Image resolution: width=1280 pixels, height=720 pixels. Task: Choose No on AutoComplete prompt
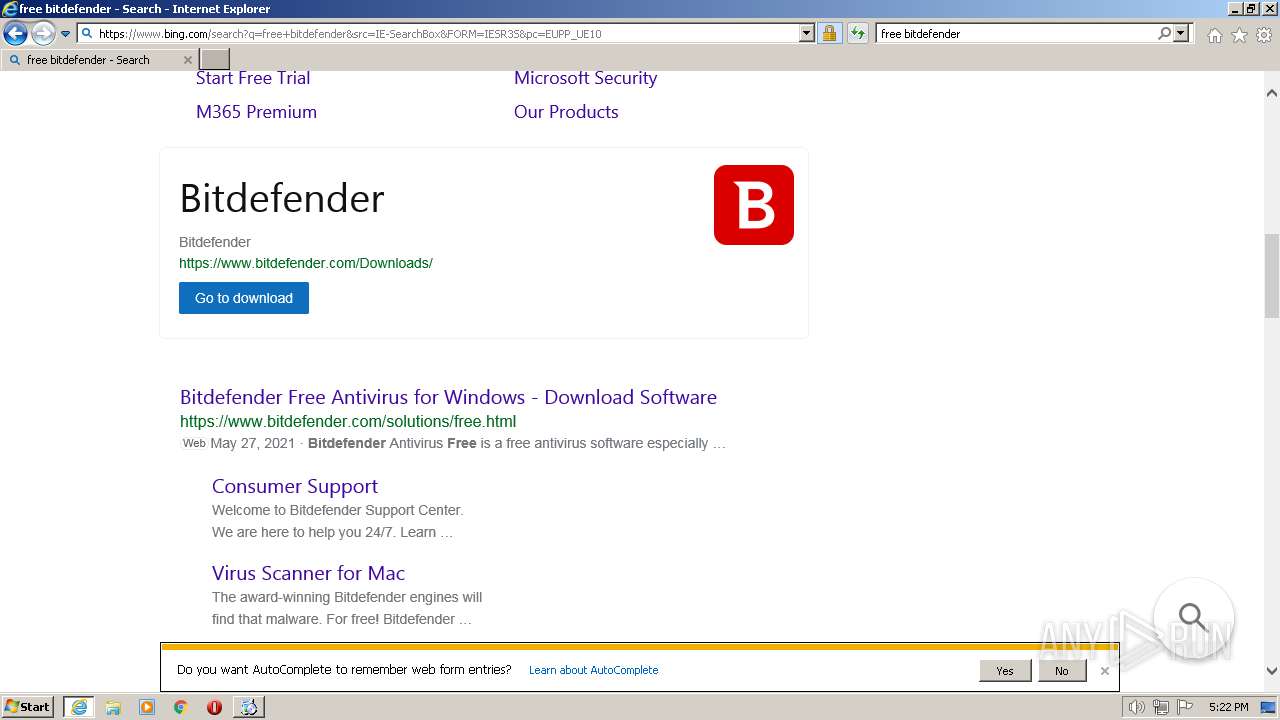click(1061, 671)
